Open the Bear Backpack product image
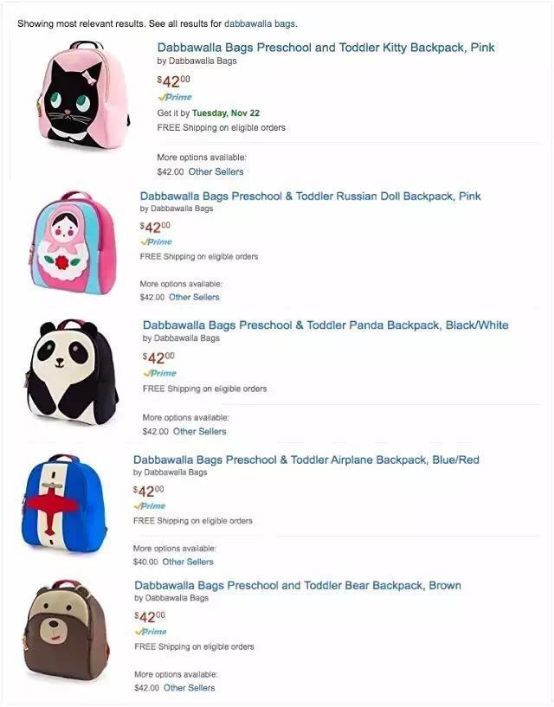The height and width of the screenshot is (707, 554). click(66, 630)
